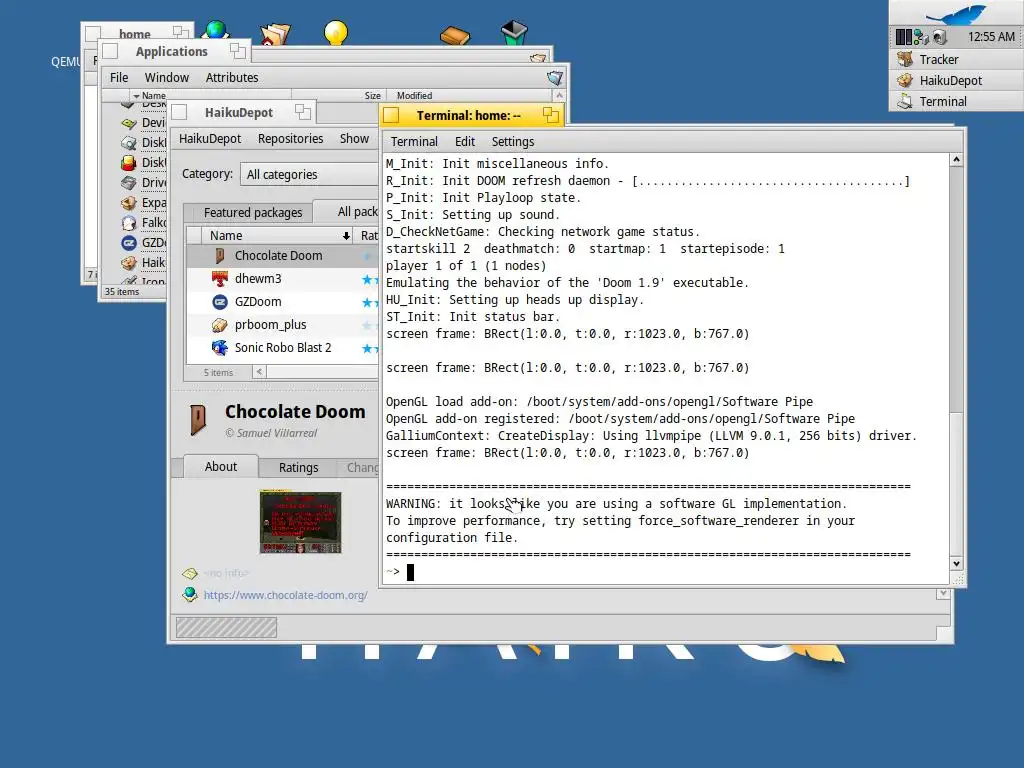The height and width of the screenshot is (768, 1024).
Task: Click the Size column header in Applications
Action: [372, 95]
